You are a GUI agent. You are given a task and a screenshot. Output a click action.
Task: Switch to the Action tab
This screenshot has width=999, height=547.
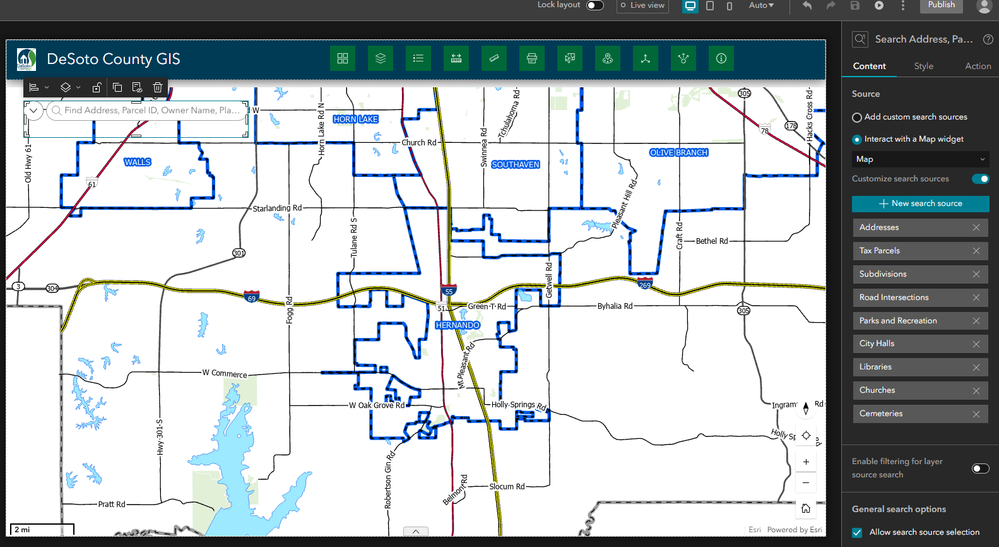pos(977,66)
